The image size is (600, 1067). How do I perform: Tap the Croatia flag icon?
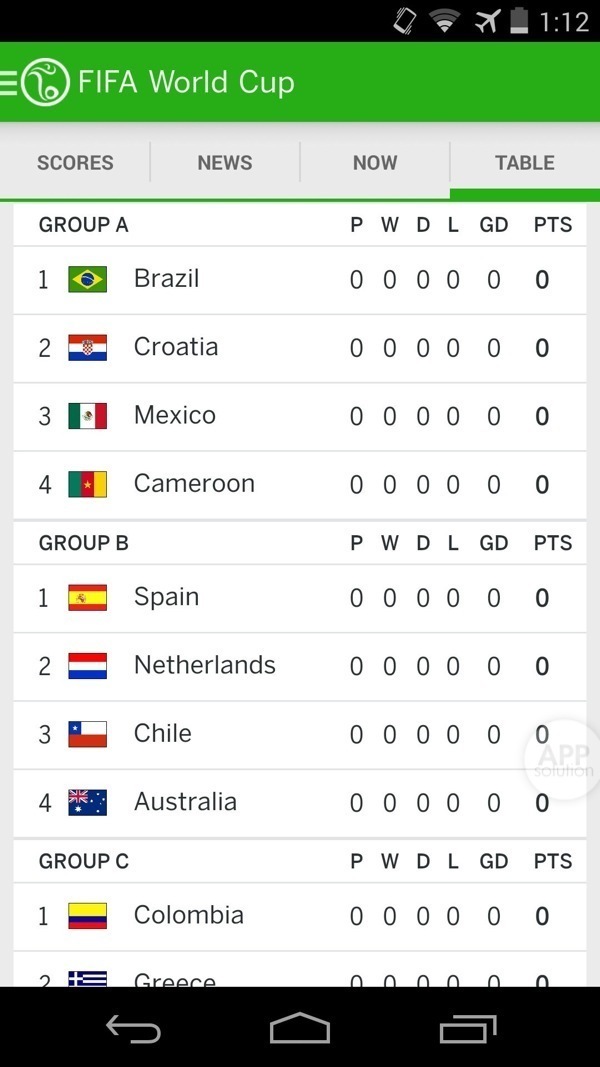(x=88, y=348)
